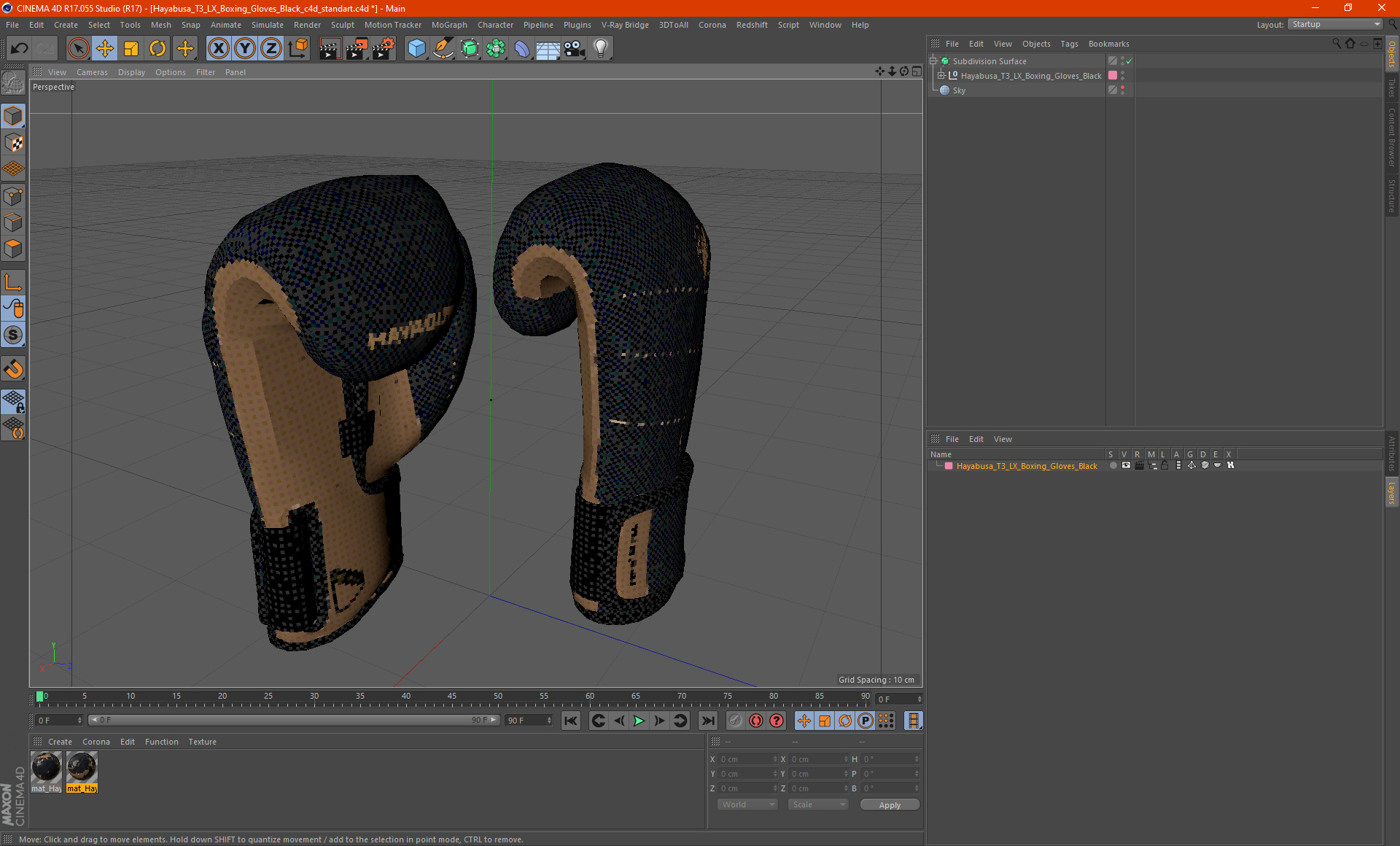
Task: Expand Hayabusa_T3_LX_Boxing_Gloves_Black object tree
Action: (941, 75)
